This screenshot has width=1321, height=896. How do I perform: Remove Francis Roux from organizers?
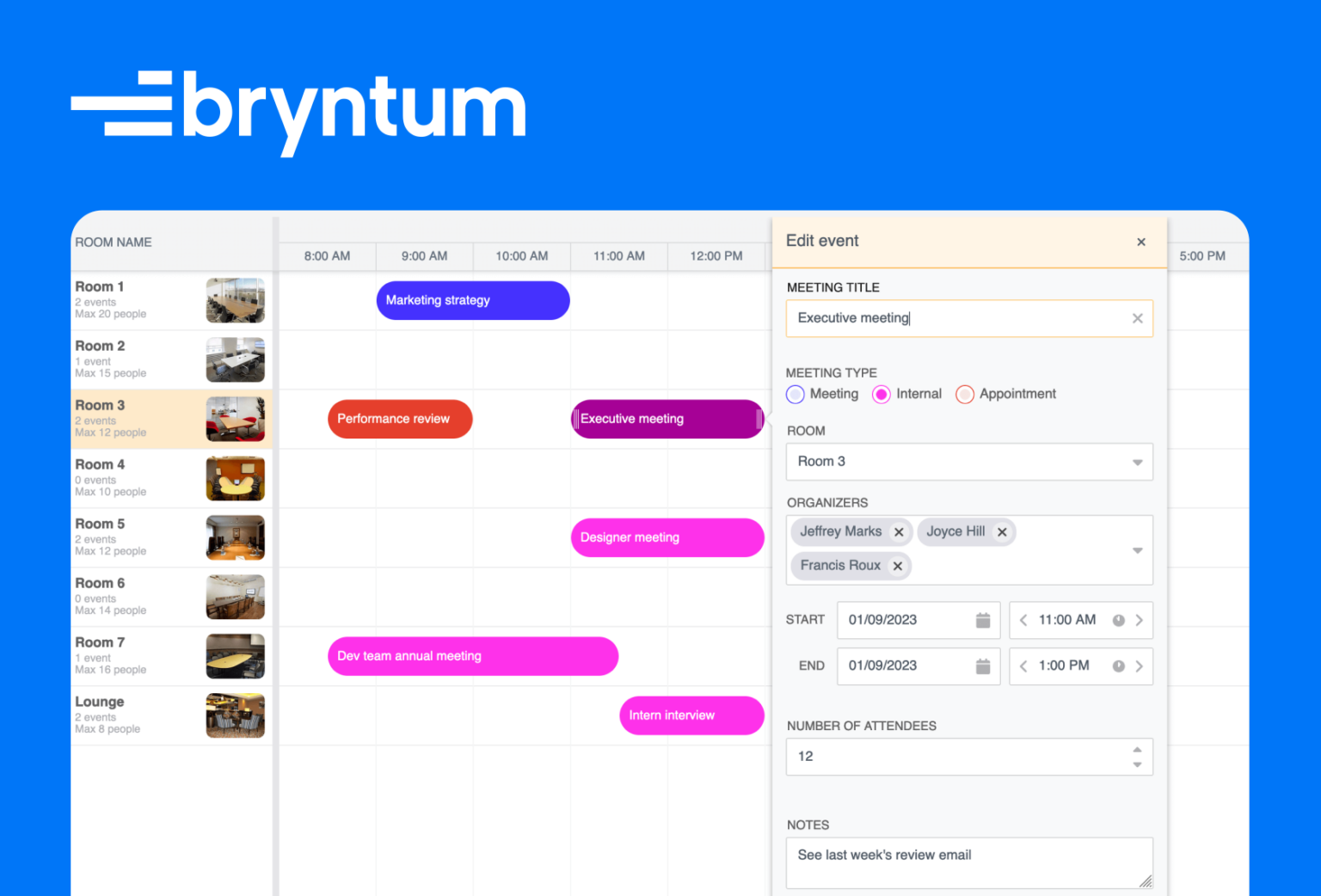point(897,565)
